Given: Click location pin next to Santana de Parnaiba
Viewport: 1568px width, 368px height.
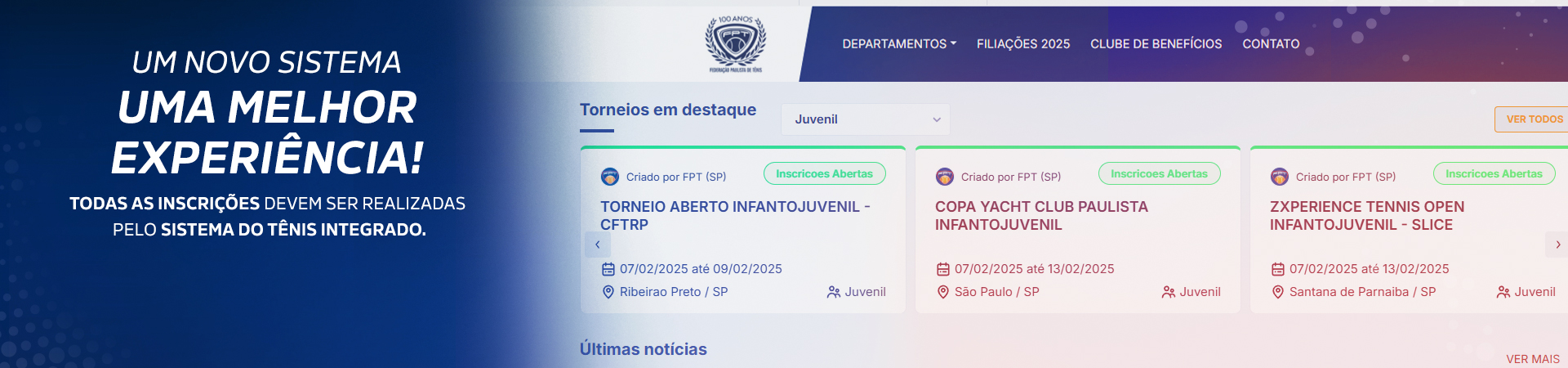Looking at the screenshot, I should 1278,292.
